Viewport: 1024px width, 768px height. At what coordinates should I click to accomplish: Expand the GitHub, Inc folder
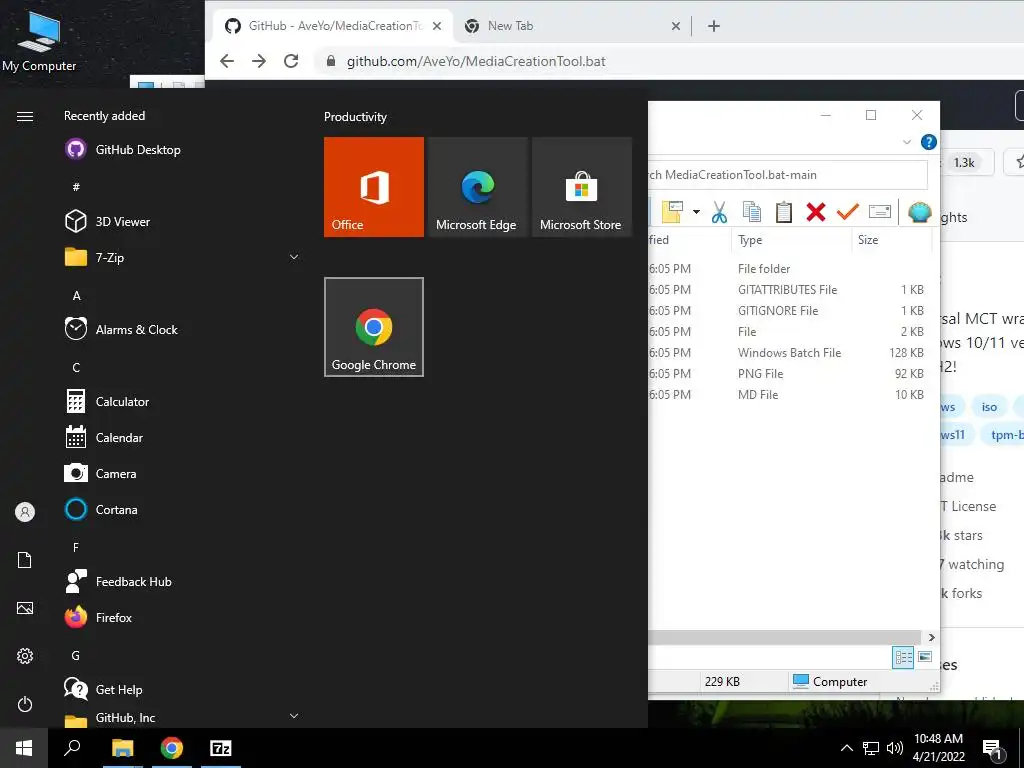[x=294, y=716]
